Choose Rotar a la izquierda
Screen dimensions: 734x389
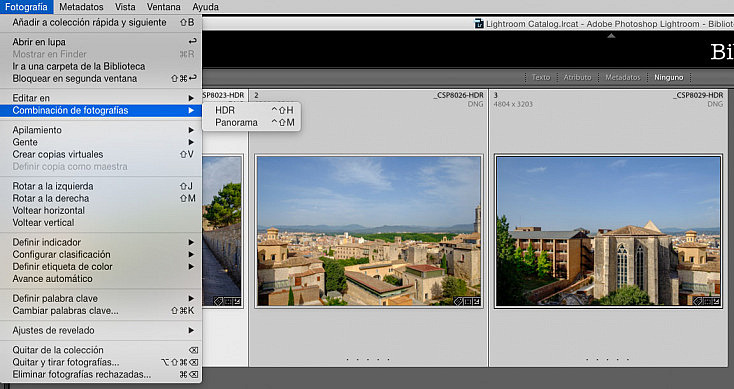101,186
